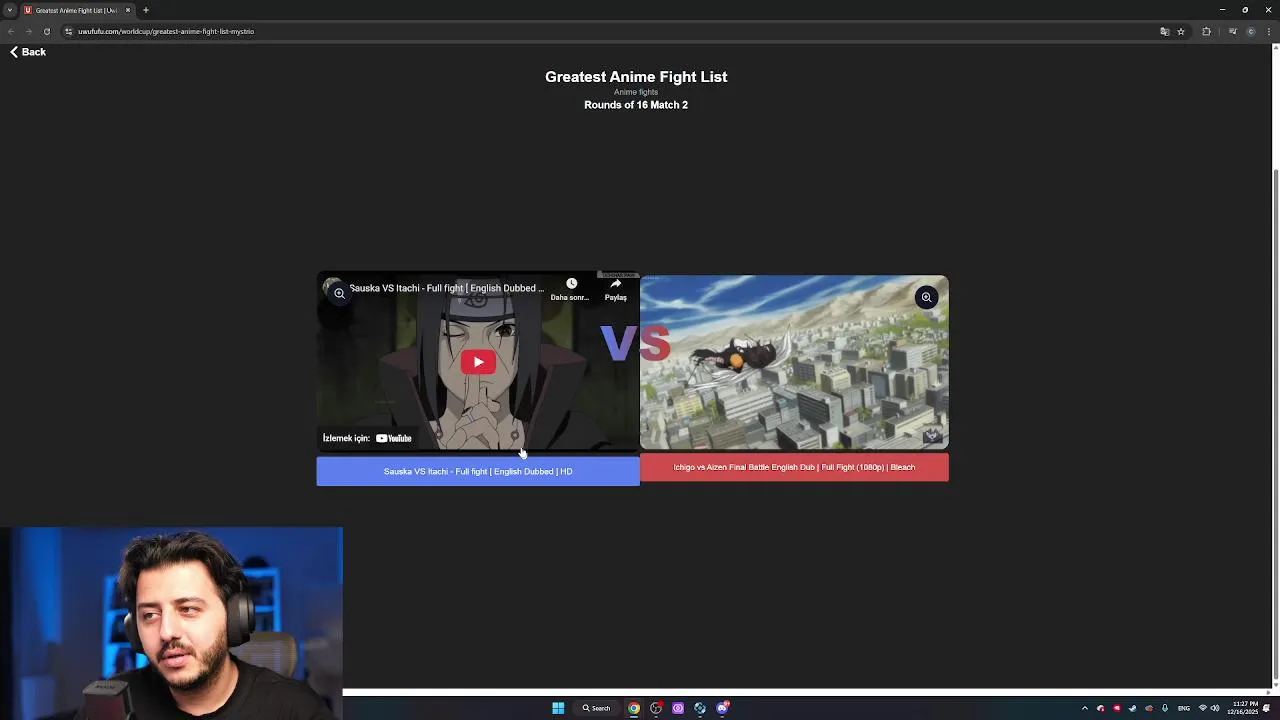Bookmark this page with star icon
Viewport: 1280px width, 720px height.
(1181, 31)
